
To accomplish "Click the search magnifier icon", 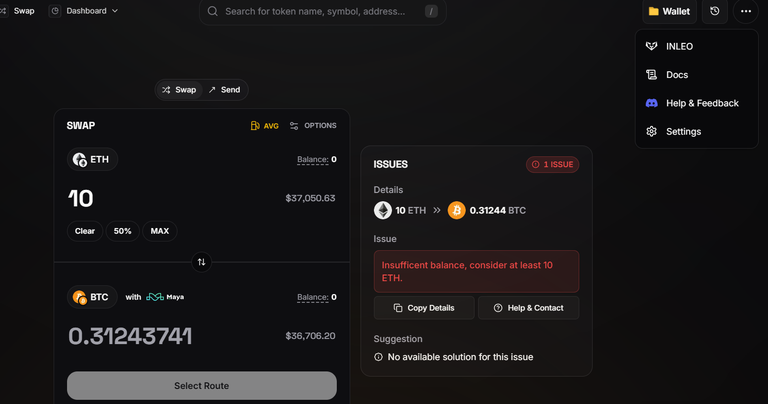I will pos(213,11).
